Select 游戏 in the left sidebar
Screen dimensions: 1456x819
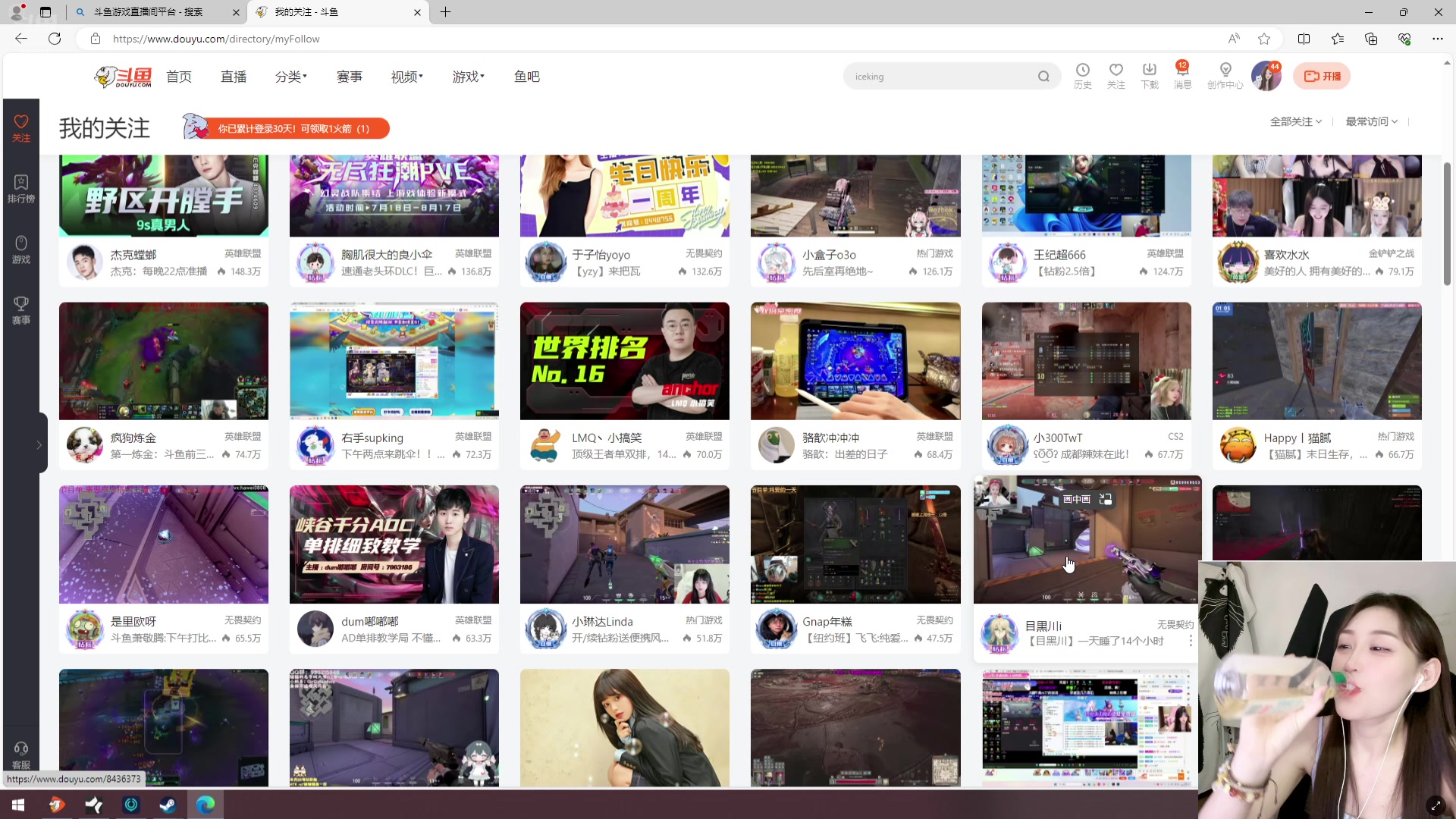(x=21, y=249)
